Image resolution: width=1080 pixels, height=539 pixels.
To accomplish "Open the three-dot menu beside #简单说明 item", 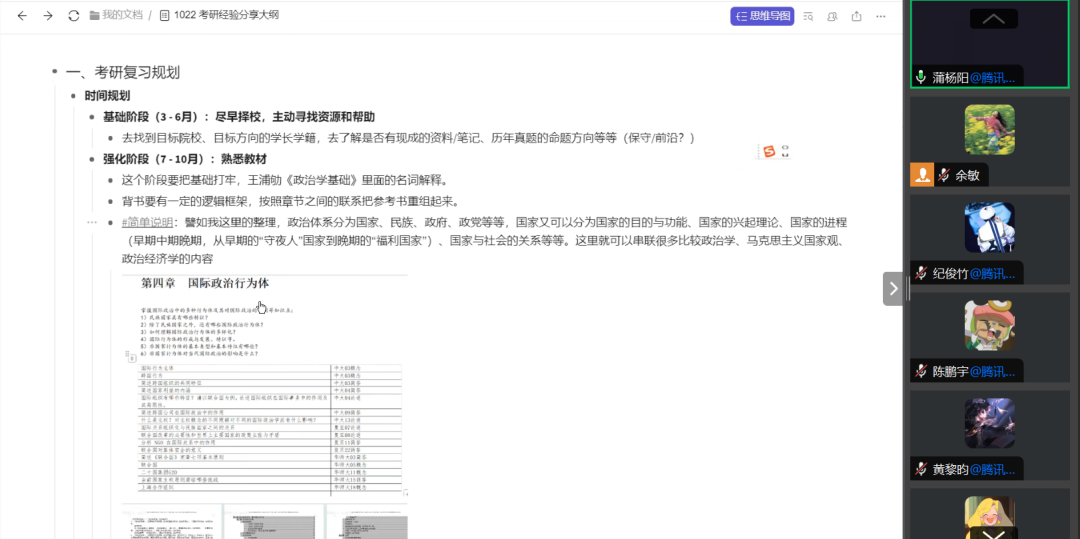I will coord(93,222).
